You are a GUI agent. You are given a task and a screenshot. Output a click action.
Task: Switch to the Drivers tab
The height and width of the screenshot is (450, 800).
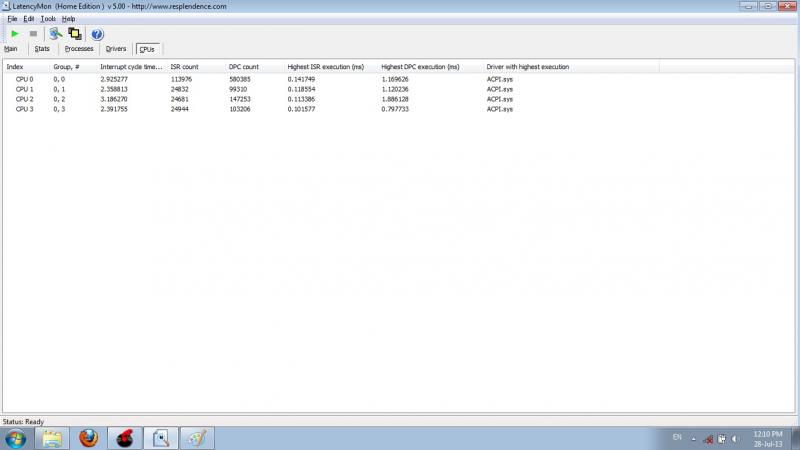[116, 48]
